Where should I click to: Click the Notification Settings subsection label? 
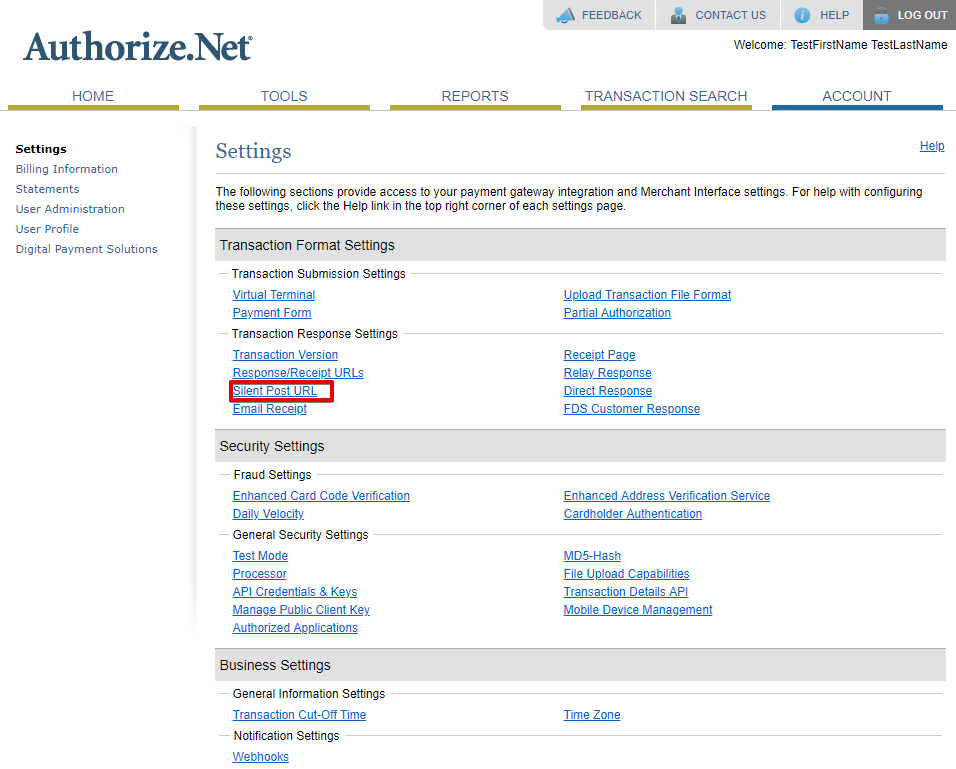point(286,736)
